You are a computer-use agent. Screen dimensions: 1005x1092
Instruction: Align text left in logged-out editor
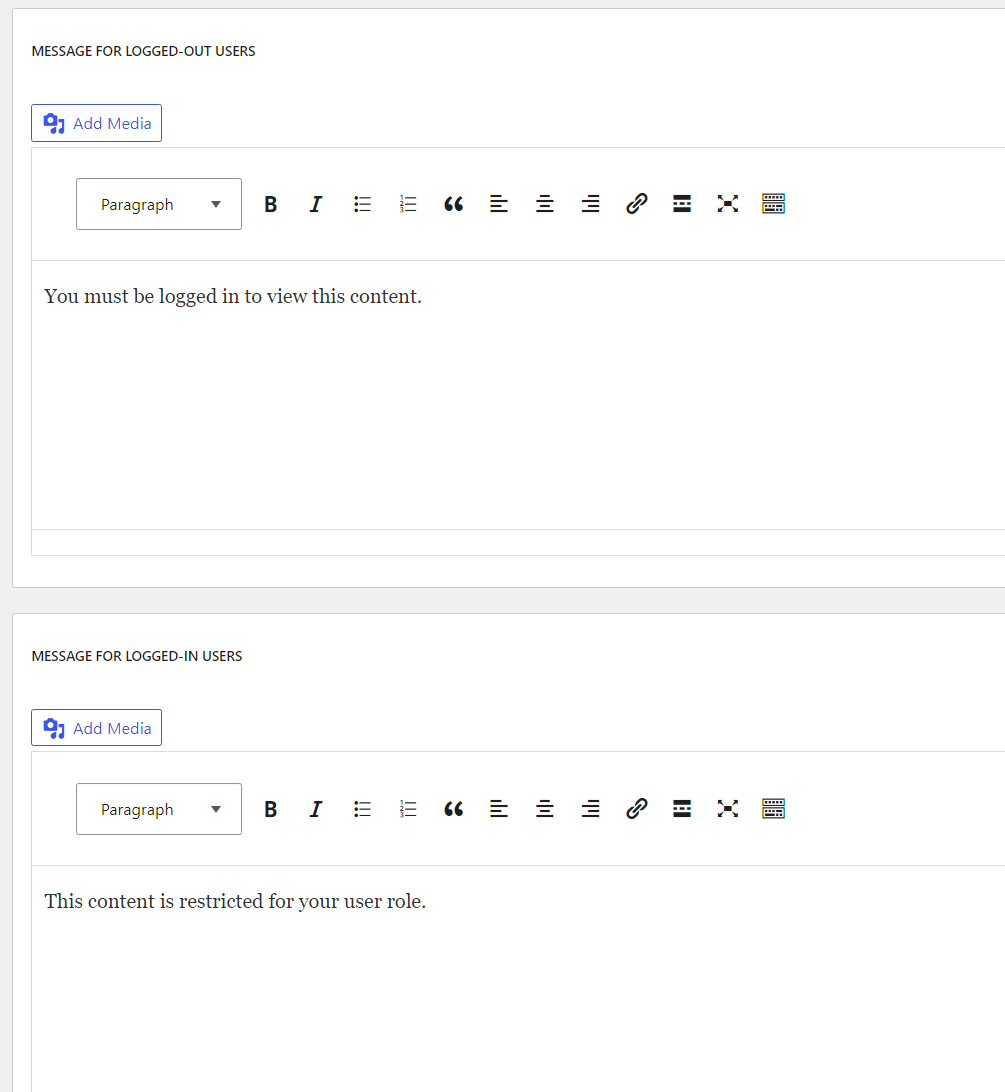(x=499, y=204)
